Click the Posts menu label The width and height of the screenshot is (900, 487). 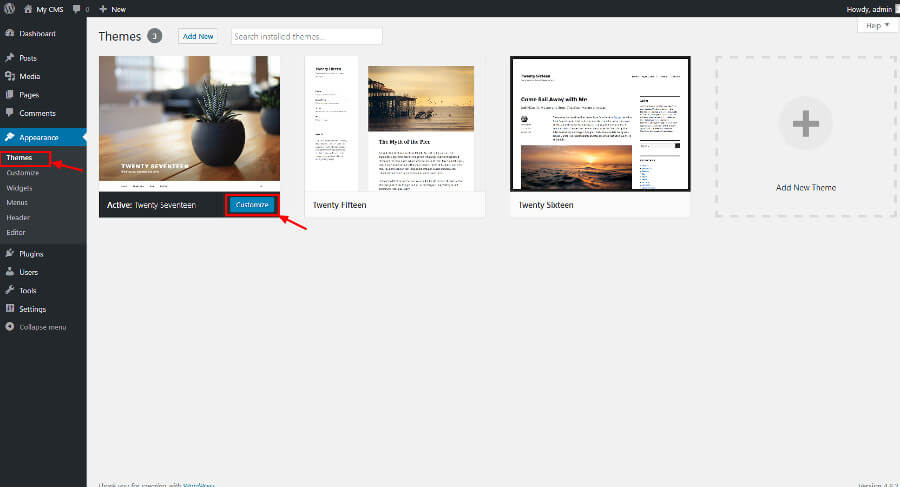click(28, 58)
